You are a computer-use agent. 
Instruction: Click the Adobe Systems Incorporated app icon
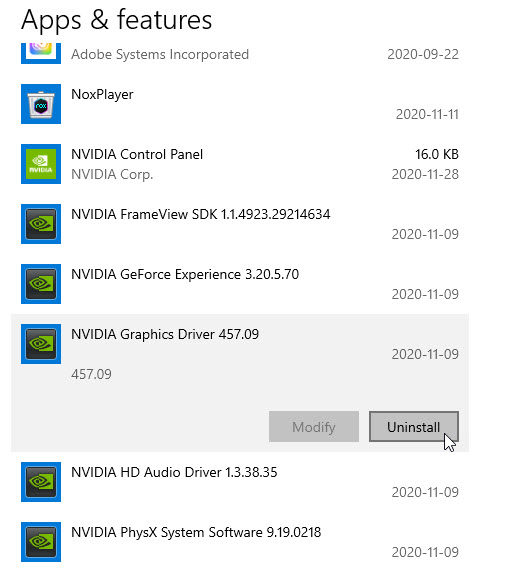click(41, 53)
